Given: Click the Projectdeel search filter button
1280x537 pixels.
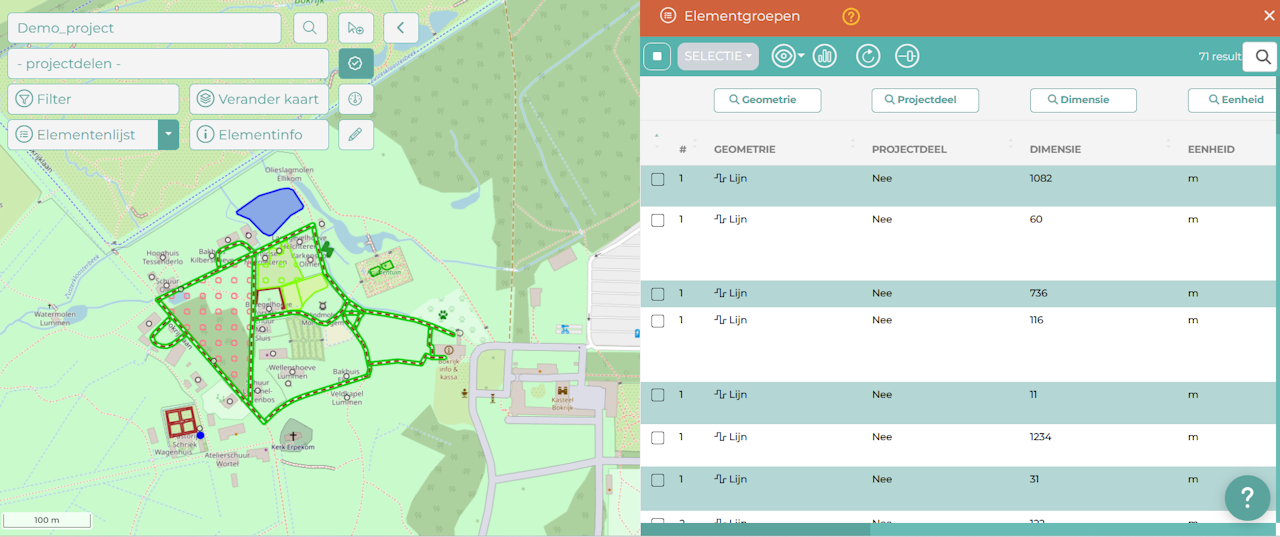Looking at the screenshot, I should [925, 100].
